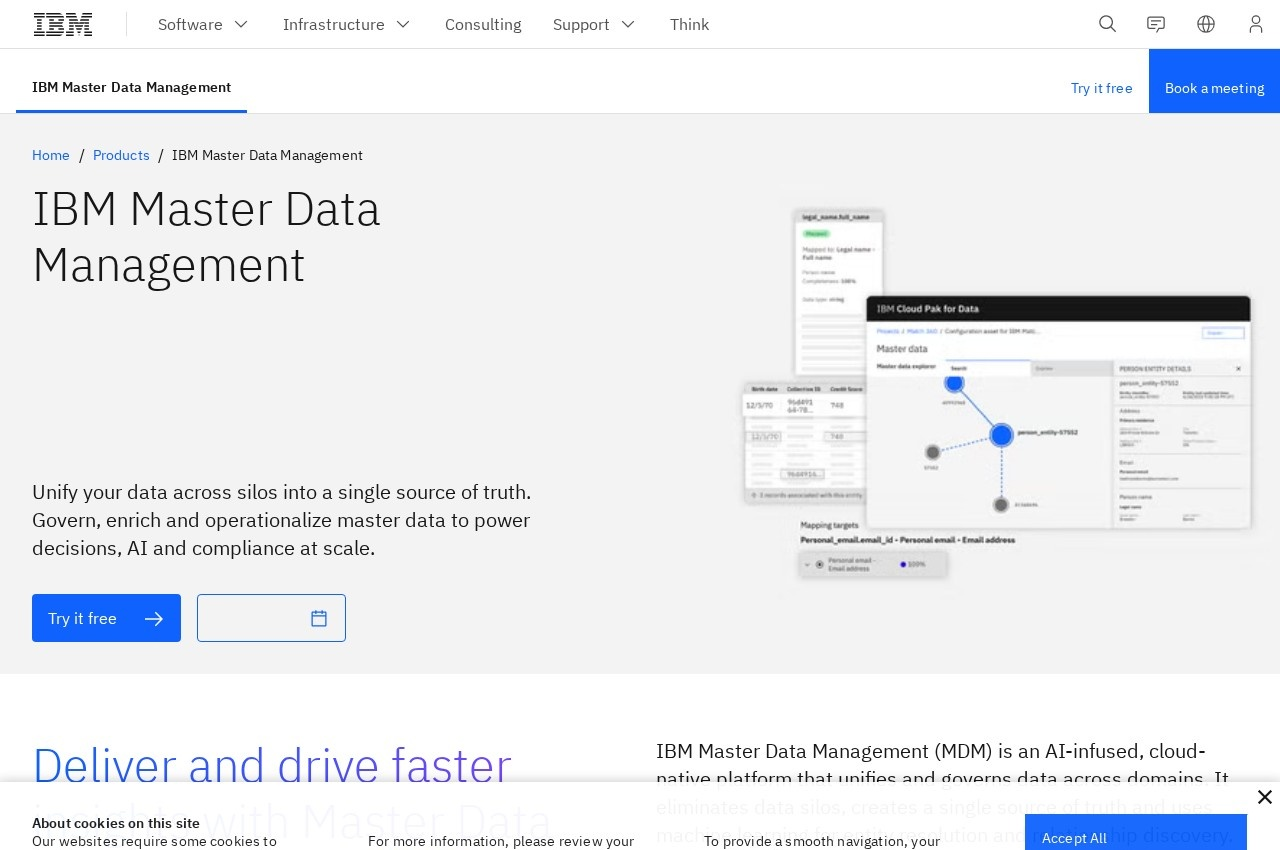The height and width of the screenshot is (850, 1280).
Task: Click About cookies on this site text
Action: (116, 823)
